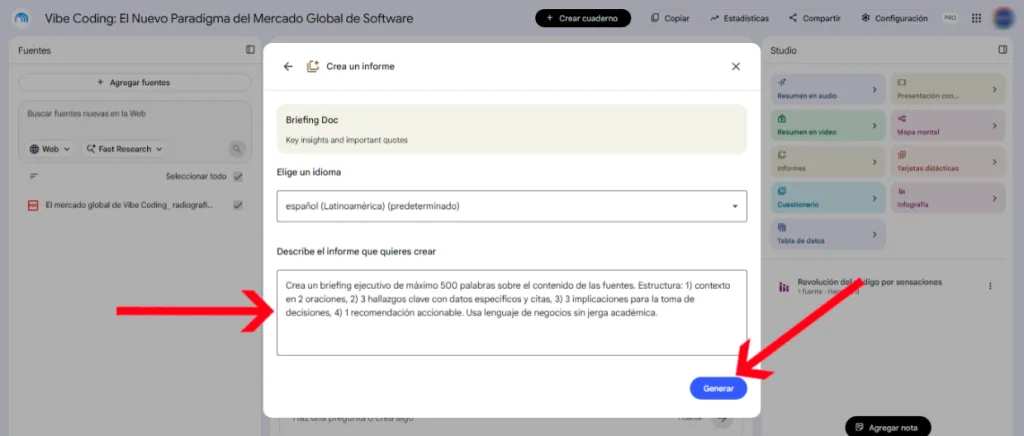Click the source search magnifier icon

(x=236, y=149)
